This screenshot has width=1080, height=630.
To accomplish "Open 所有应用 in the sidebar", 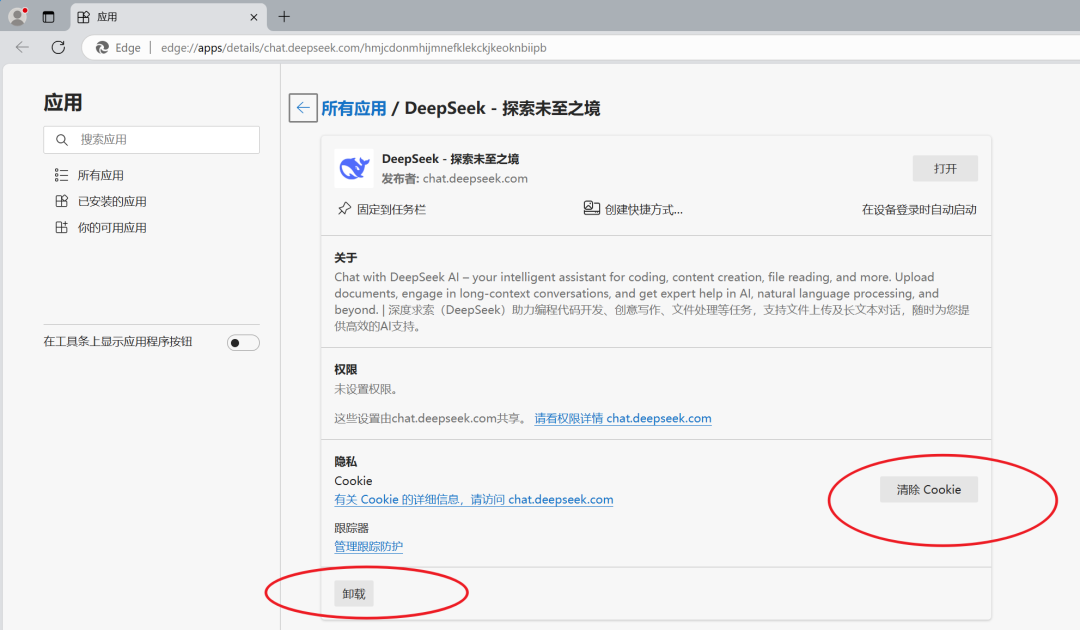I will (101, 176).
